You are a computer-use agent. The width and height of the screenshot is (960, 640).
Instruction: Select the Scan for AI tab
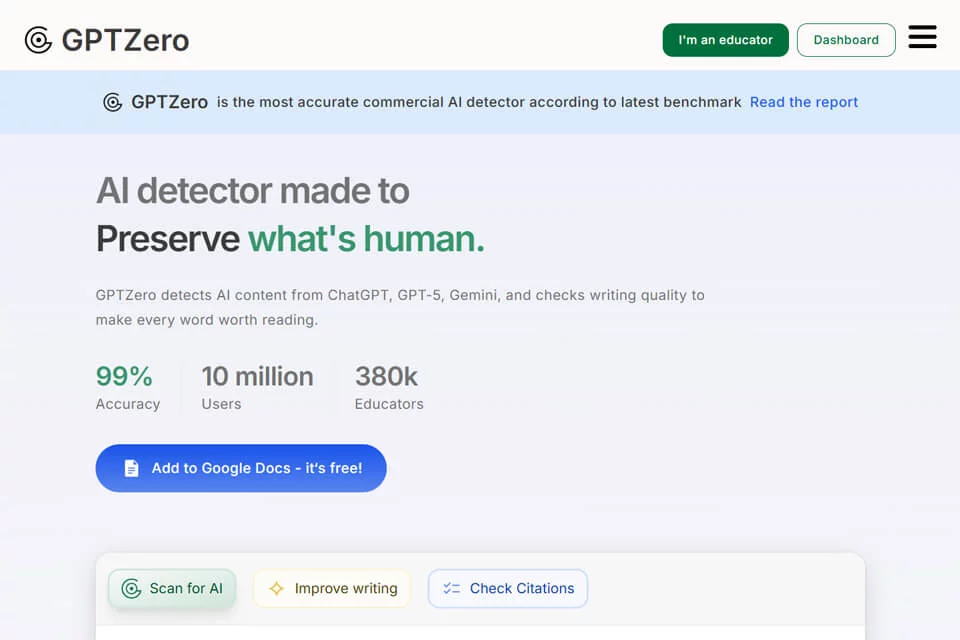click(x=172, y=589)
